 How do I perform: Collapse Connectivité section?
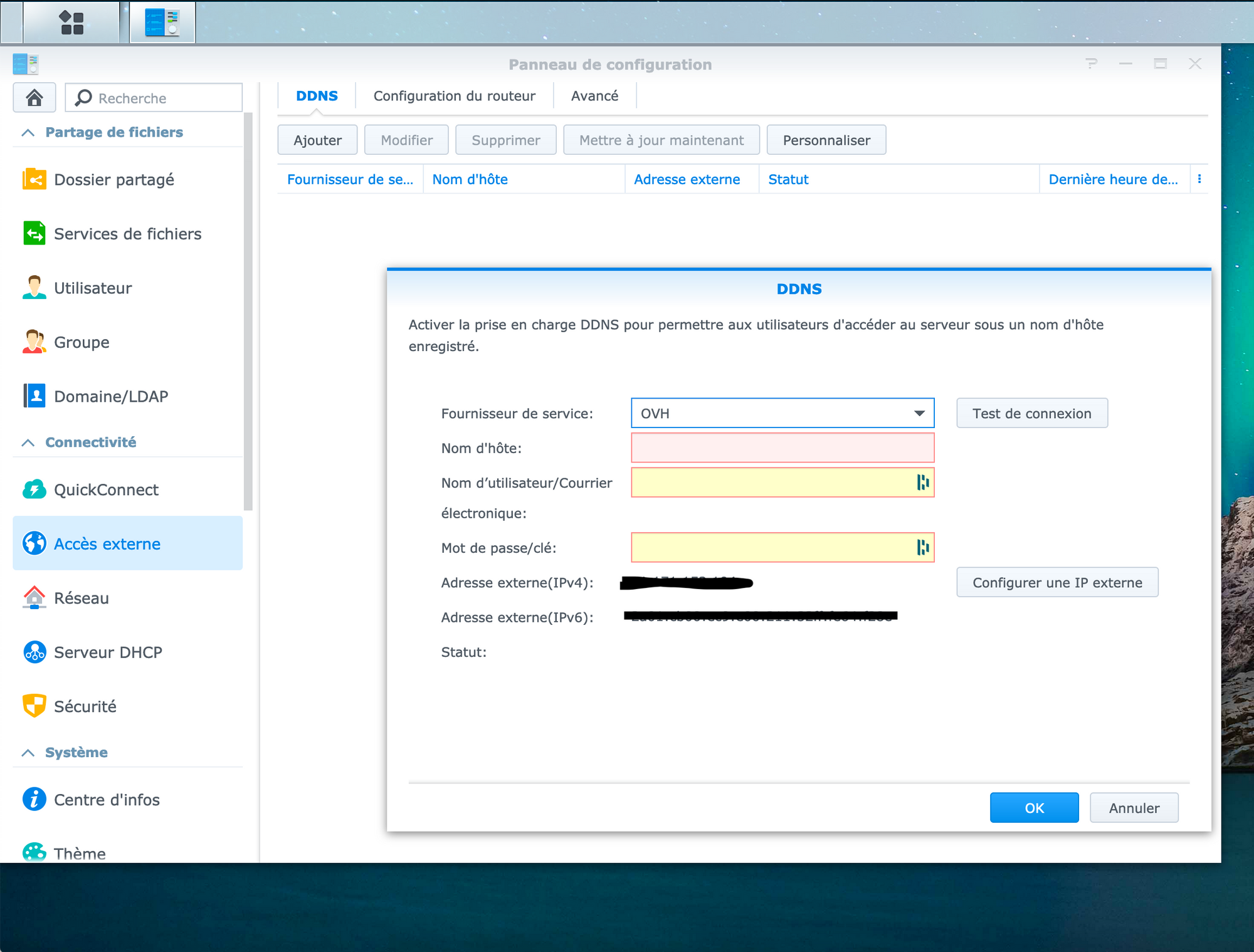click(28, 442)
